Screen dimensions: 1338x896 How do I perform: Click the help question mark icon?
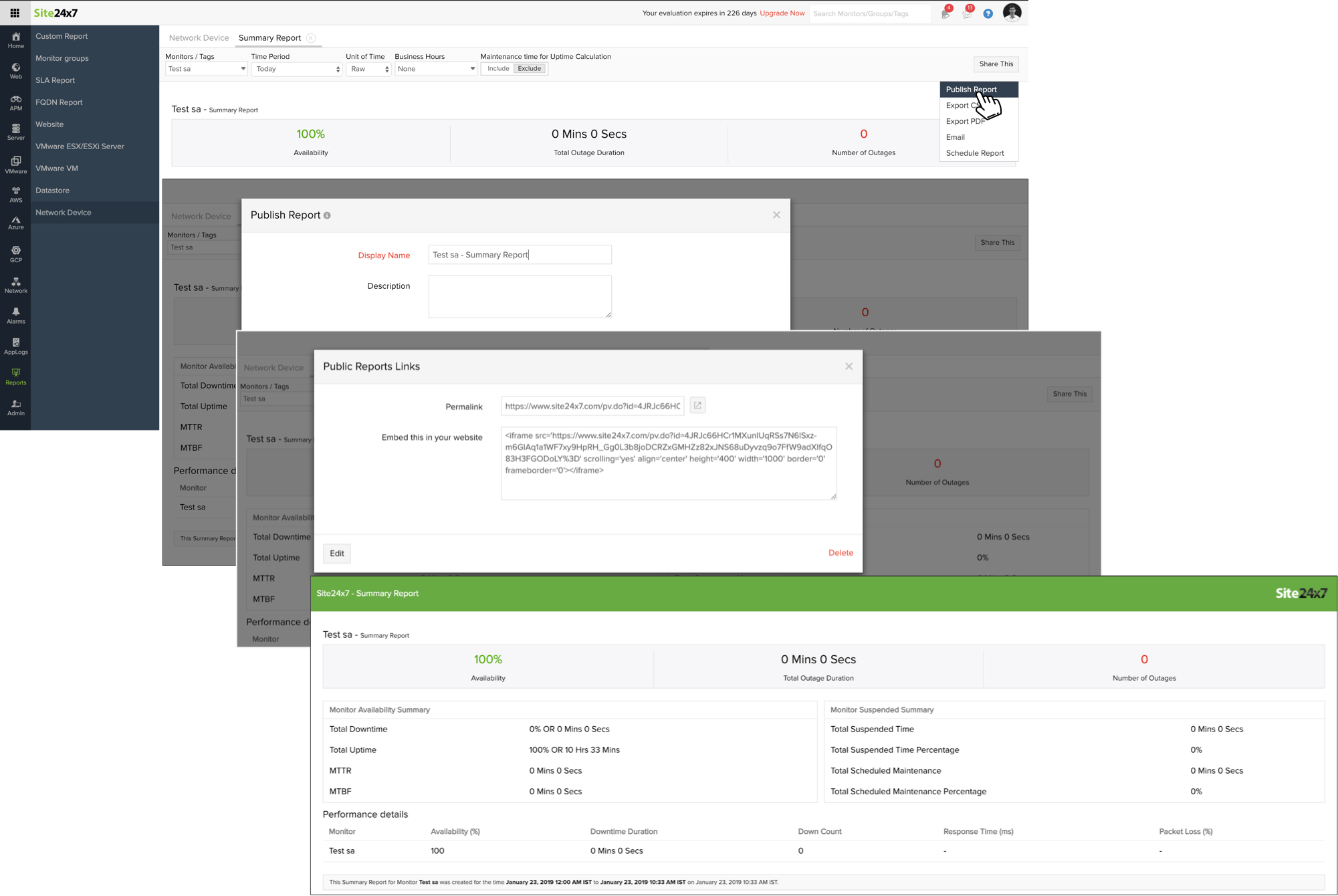(x=988, y=13)
